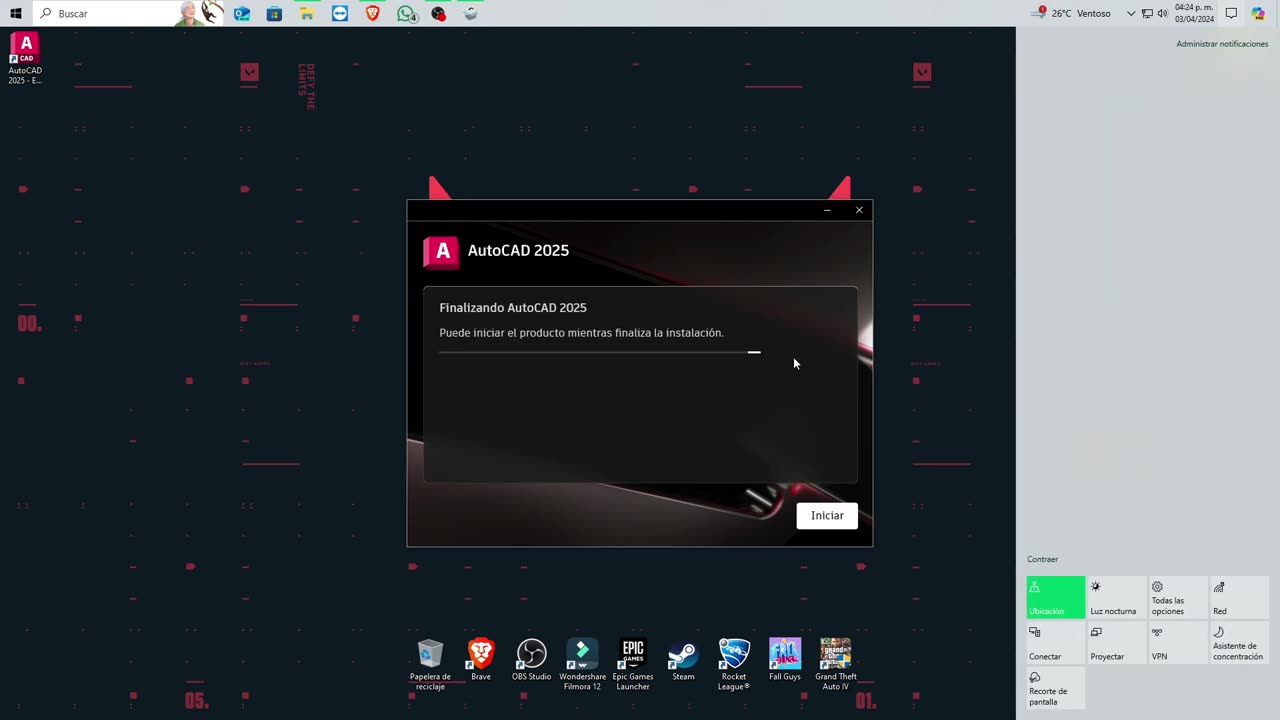
Task: Open Microsoft Store from the taskbar
Action: click(274, 13)
